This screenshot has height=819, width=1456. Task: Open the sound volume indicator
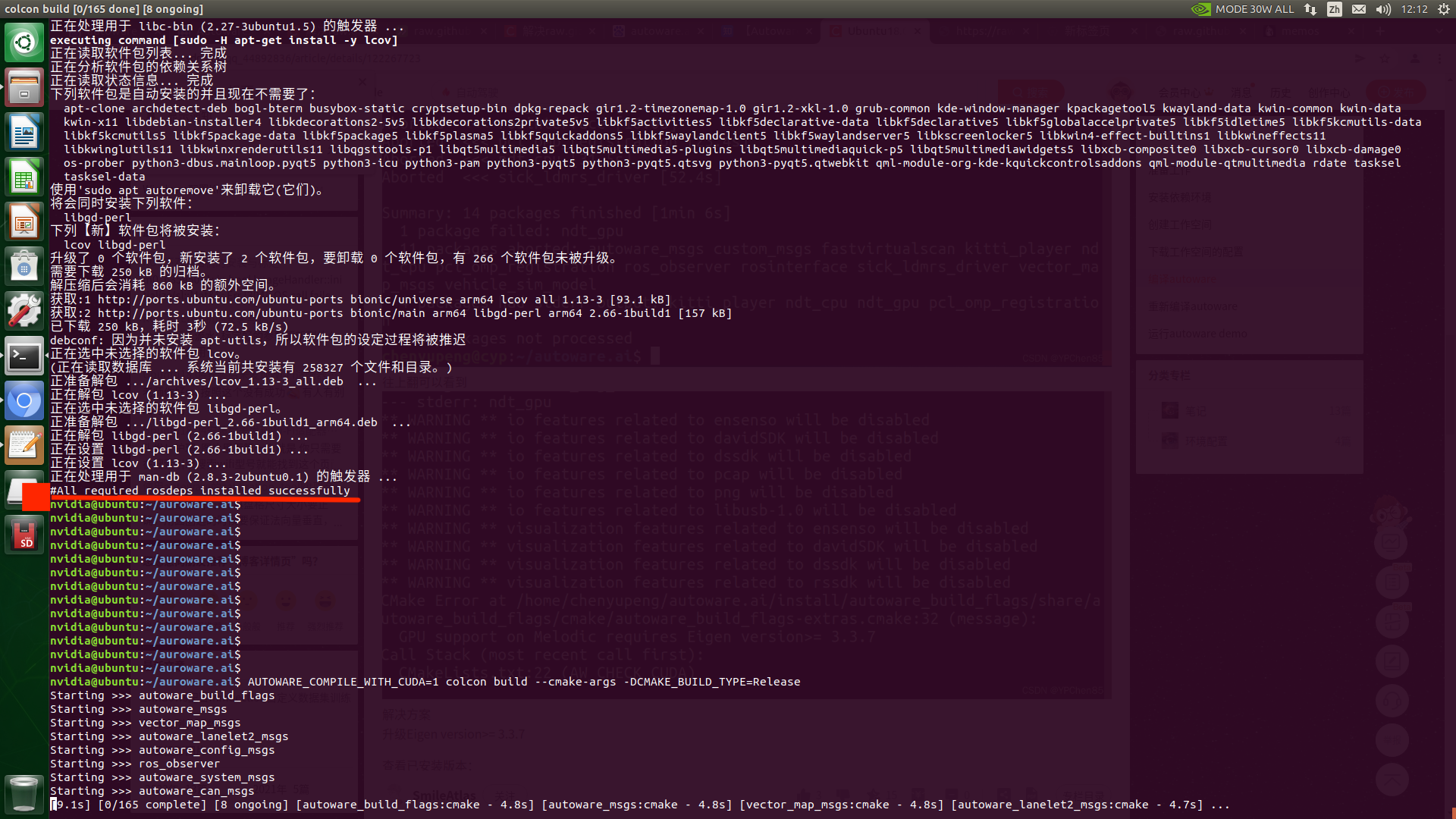click(x=1383, y=9)
